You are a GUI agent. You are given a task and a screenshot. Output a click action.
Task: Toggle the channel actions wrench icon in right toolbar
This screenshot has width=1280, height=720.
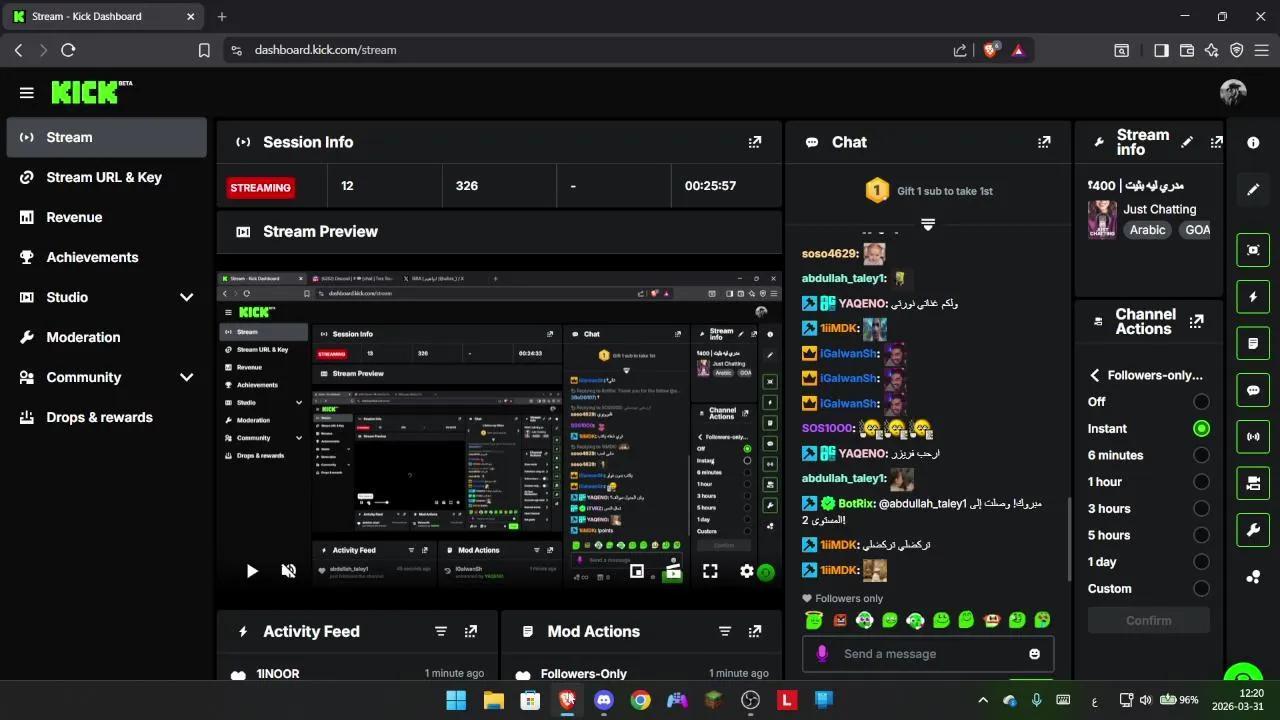tap(1253, 530)
